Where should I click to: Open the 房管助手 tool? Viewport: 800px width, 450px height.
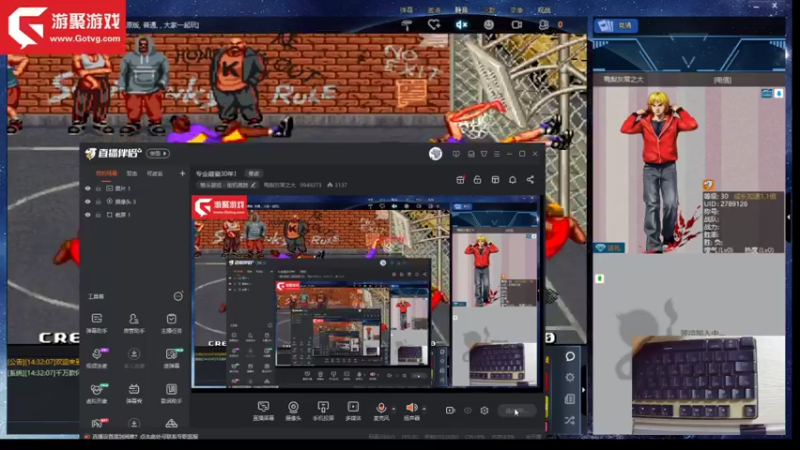(134, 323)
